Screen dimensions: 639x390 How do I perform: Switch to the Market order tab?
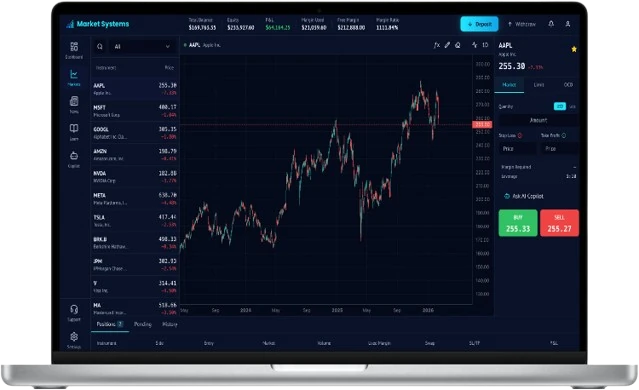(509, 85)
